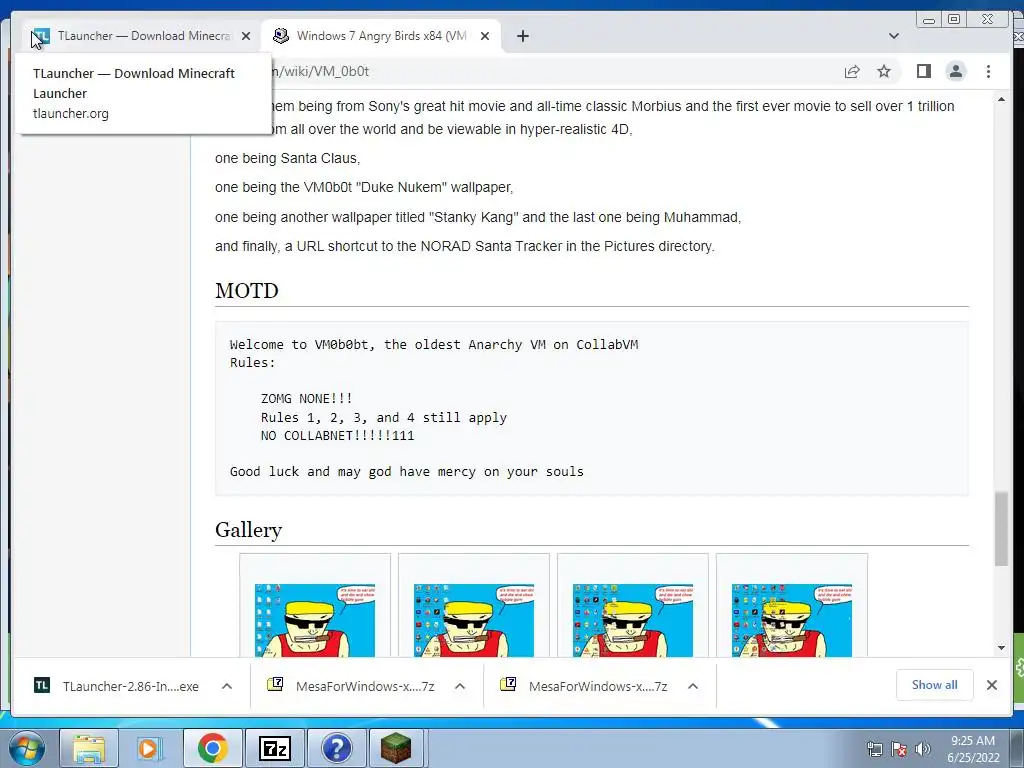Open the TLauncher-2.86 exe download
The height and width of the screenshot is (768, 1024).
tap(130, 686)
